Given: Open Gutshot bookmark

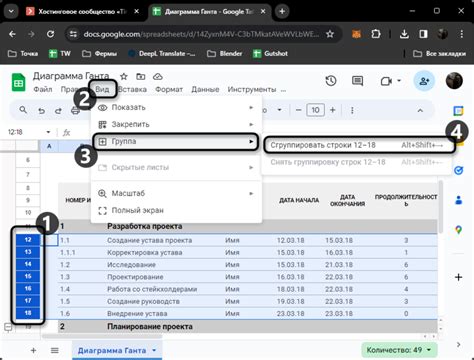Looking at the screenshot, I should click(270, 53).
